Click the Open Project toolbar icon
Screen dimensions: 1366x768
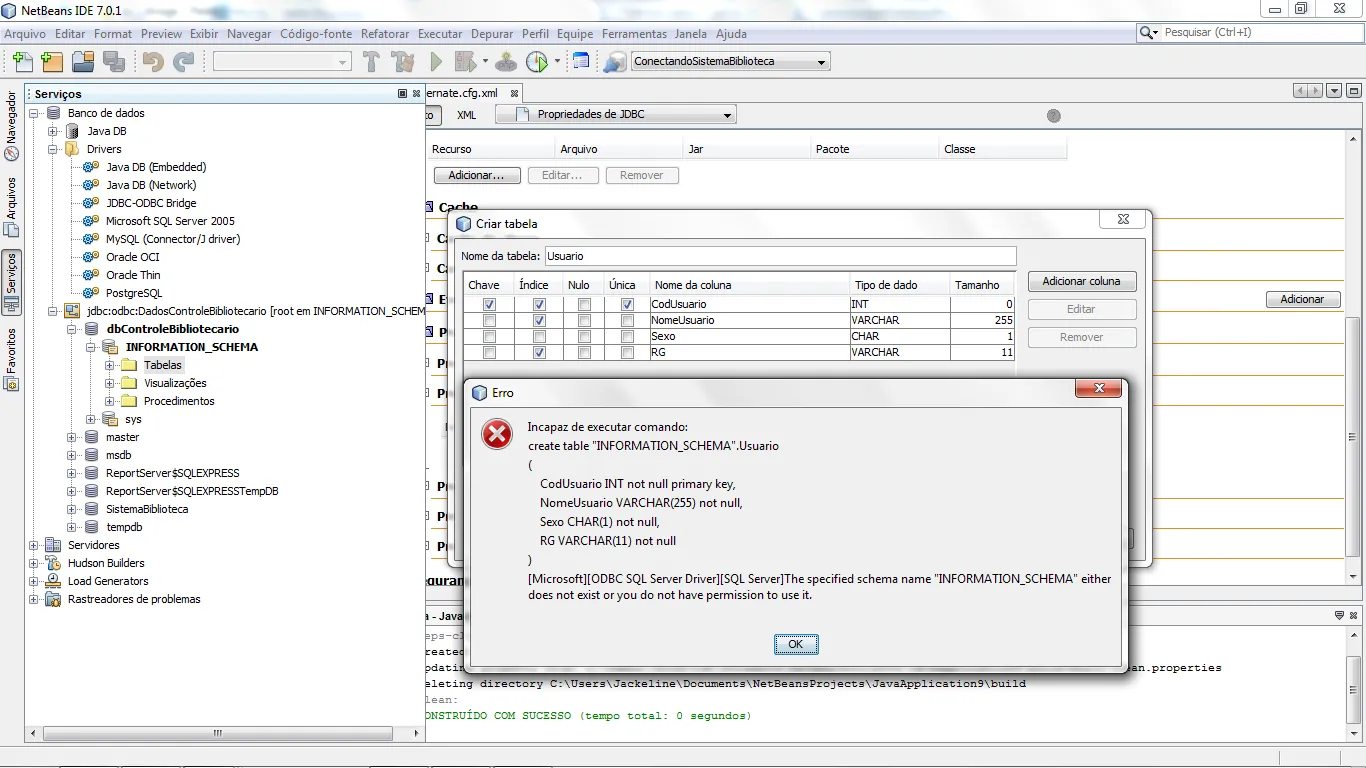click(x=83, y=62)
